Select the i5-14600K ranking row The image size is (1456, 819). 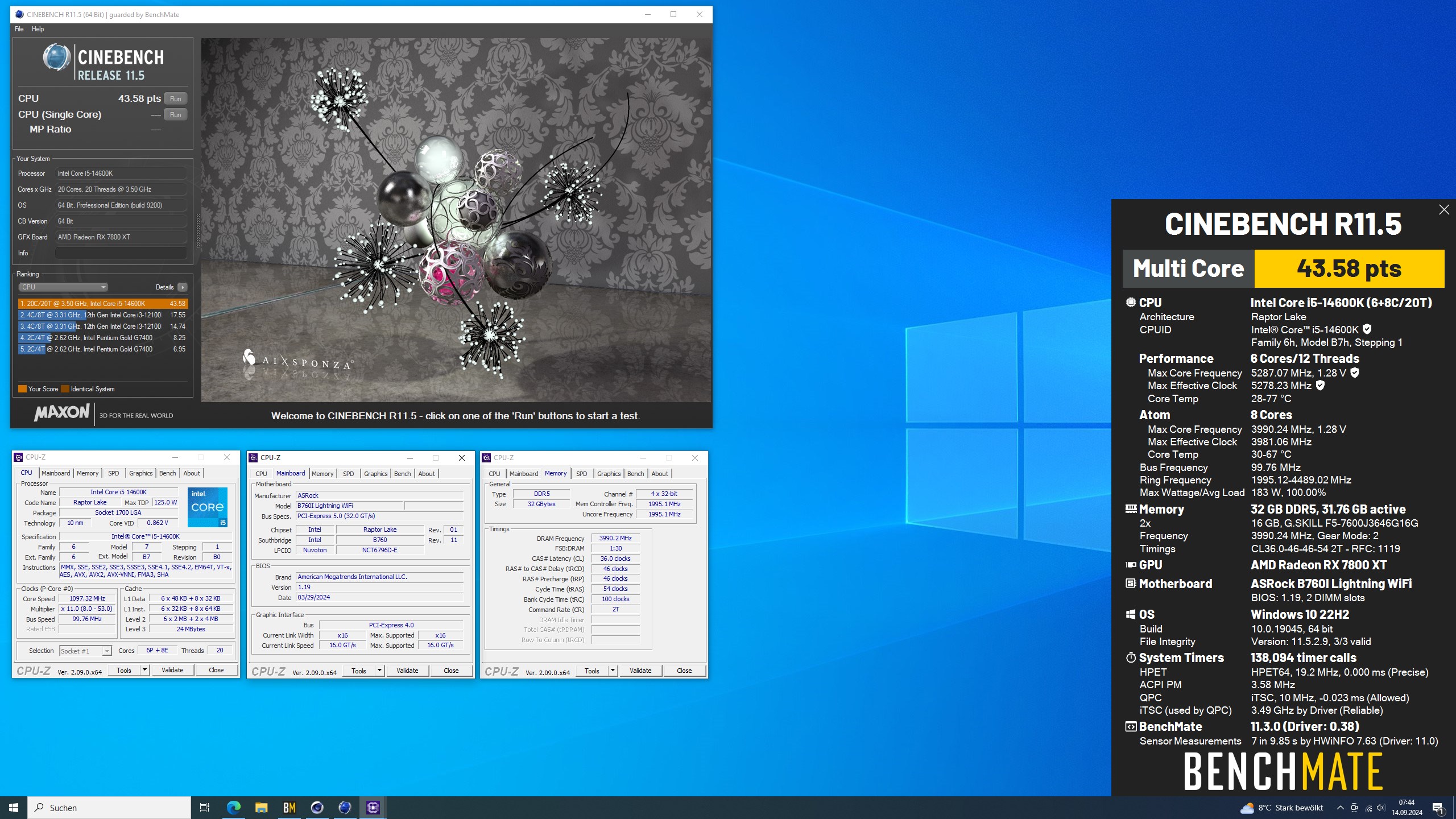[x=103, y=304]
